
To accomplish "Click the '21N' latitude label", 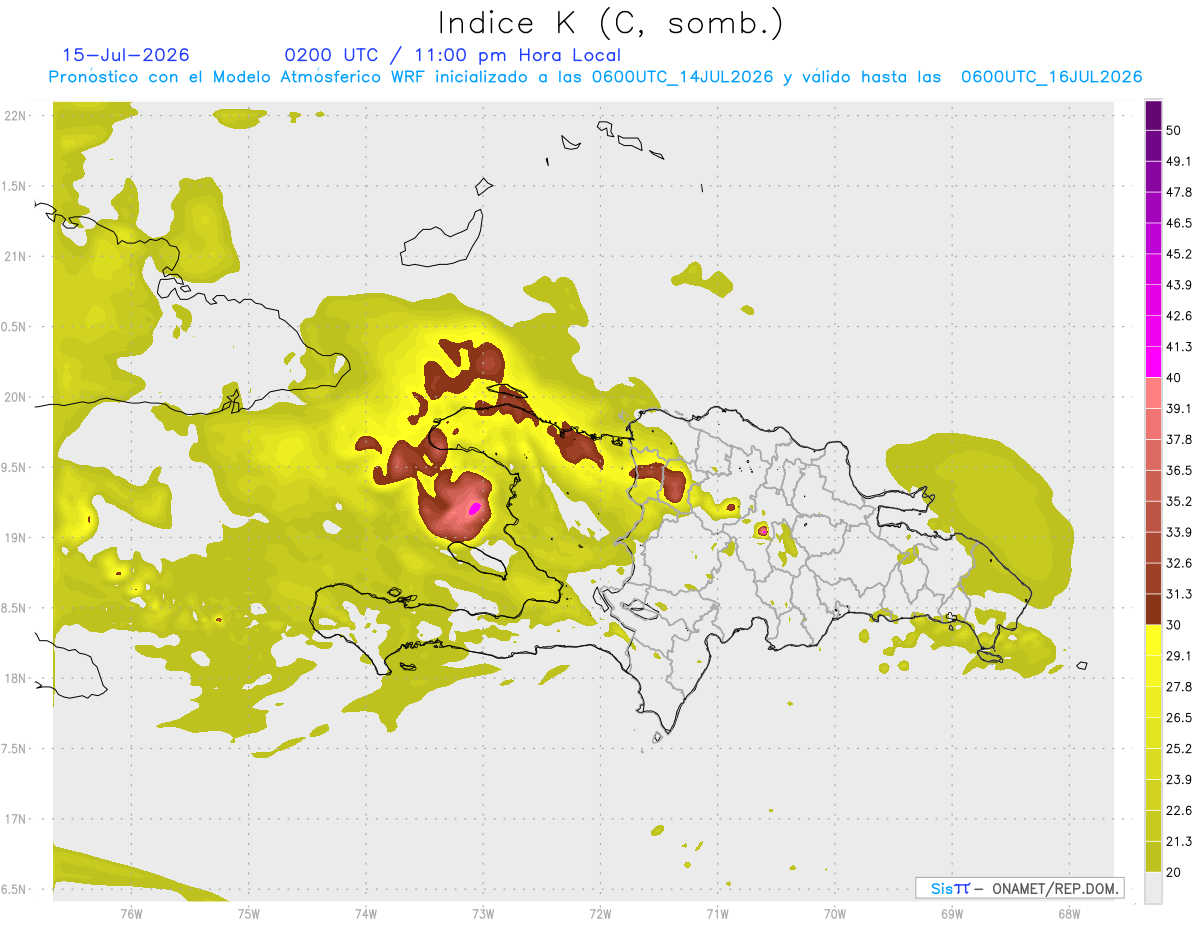I will (x=16, y=256).
